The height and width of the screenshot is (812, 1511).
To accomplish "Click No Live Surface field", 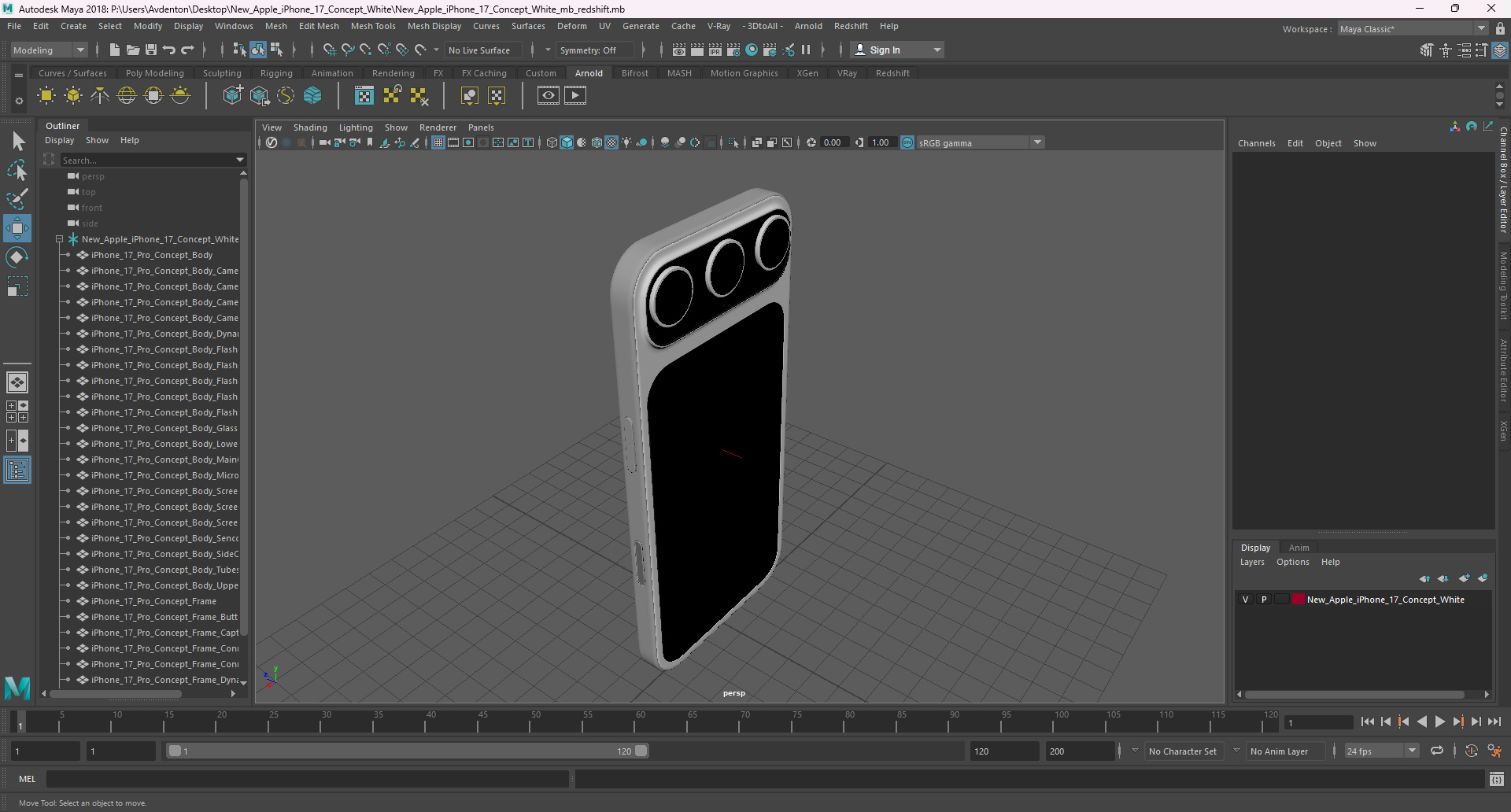I will click(x=485, y=50).
